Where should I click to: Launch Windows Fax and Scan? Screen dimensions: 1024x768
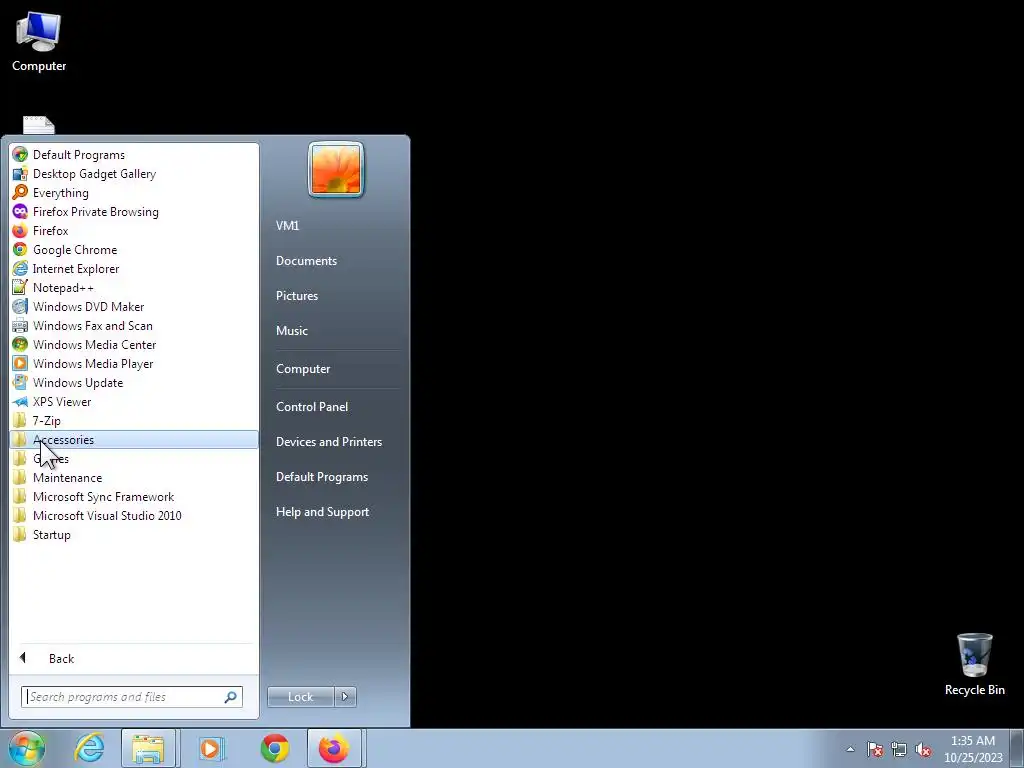134,325
